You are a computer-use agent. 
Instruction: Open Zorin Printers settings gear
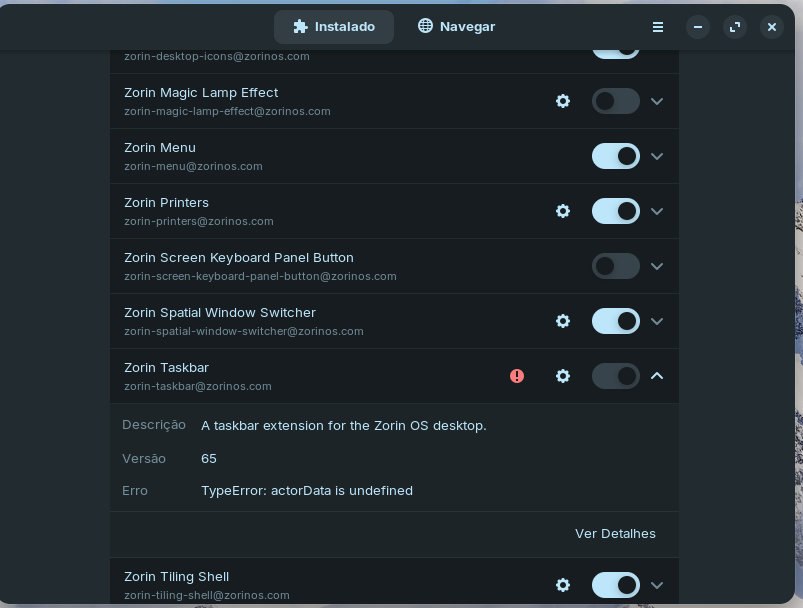563,211
